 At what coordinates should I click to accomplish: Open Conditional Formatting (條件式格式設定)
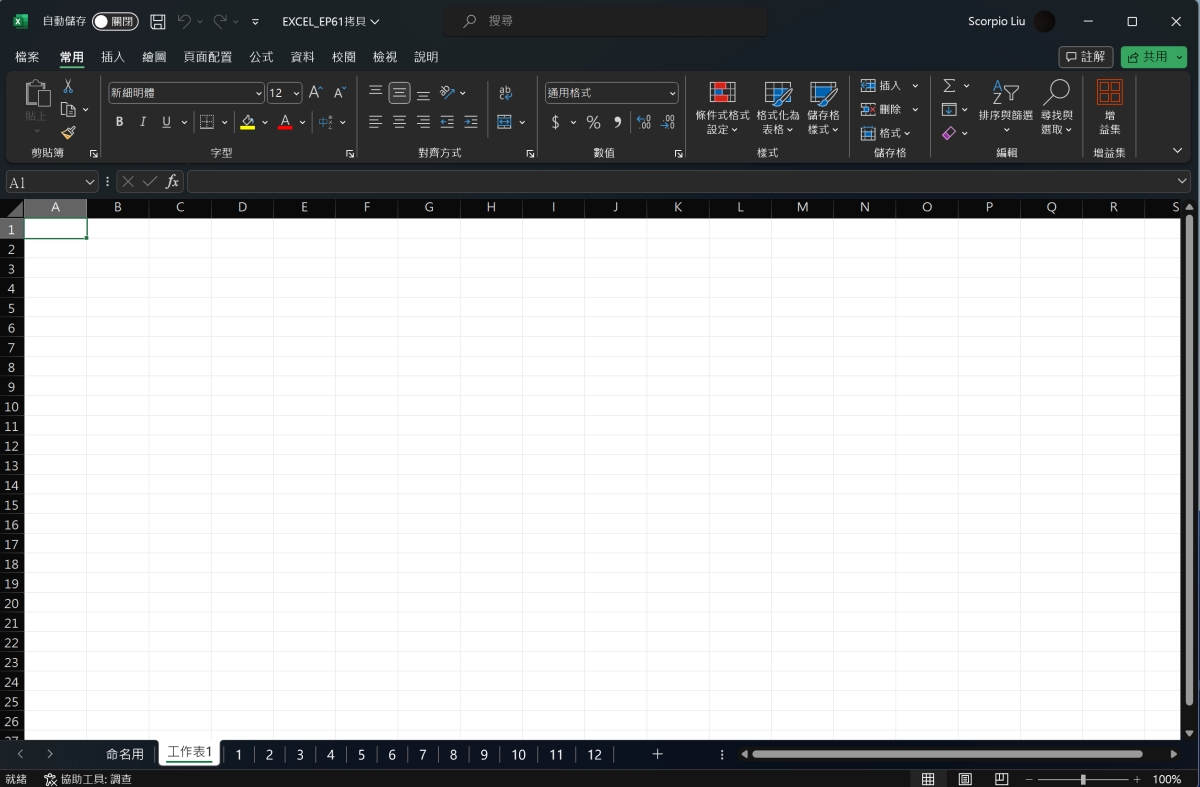(x=722, y=108)
